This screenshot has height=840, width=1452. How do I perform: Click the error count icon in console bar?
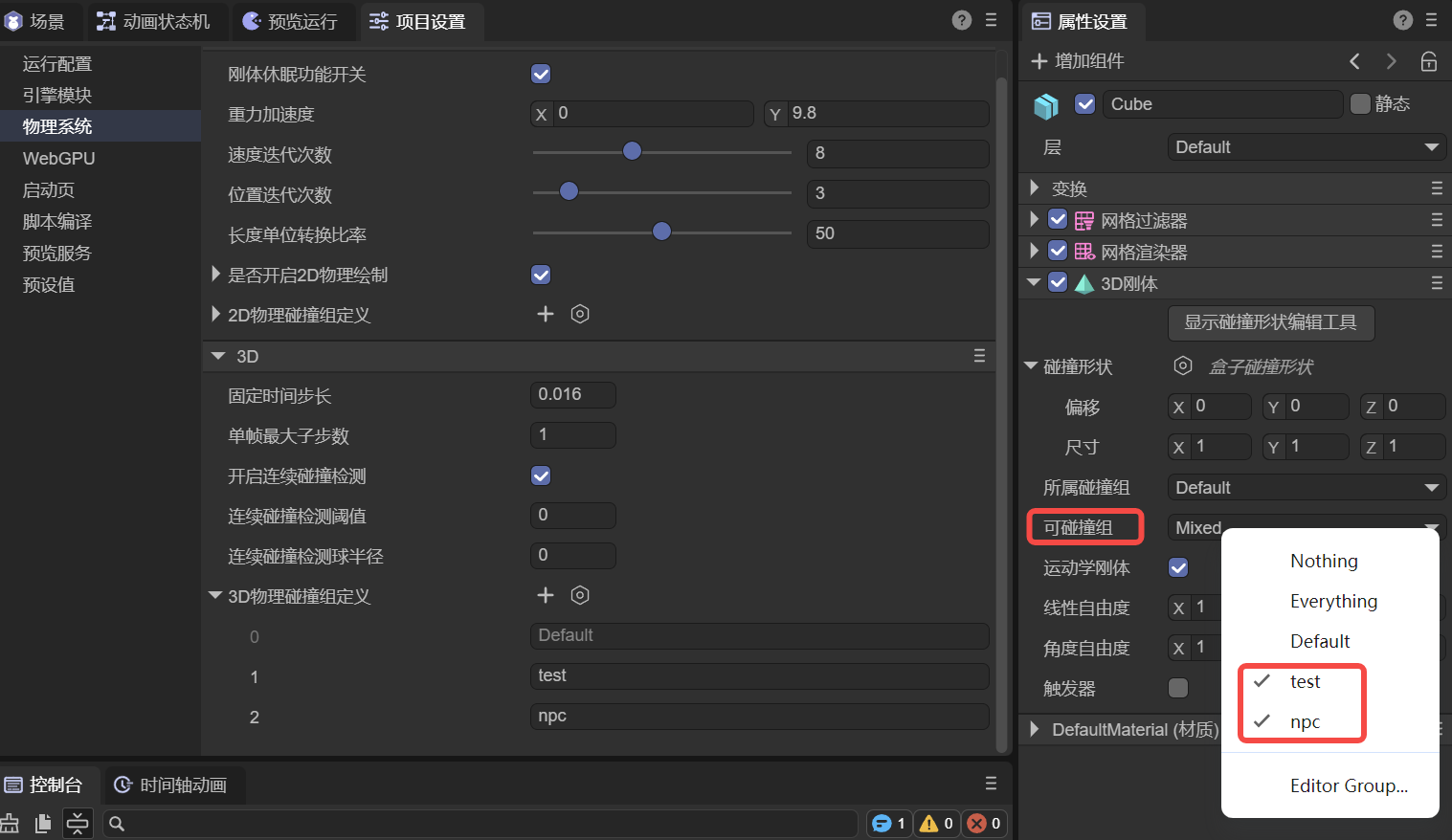point(977,823)
